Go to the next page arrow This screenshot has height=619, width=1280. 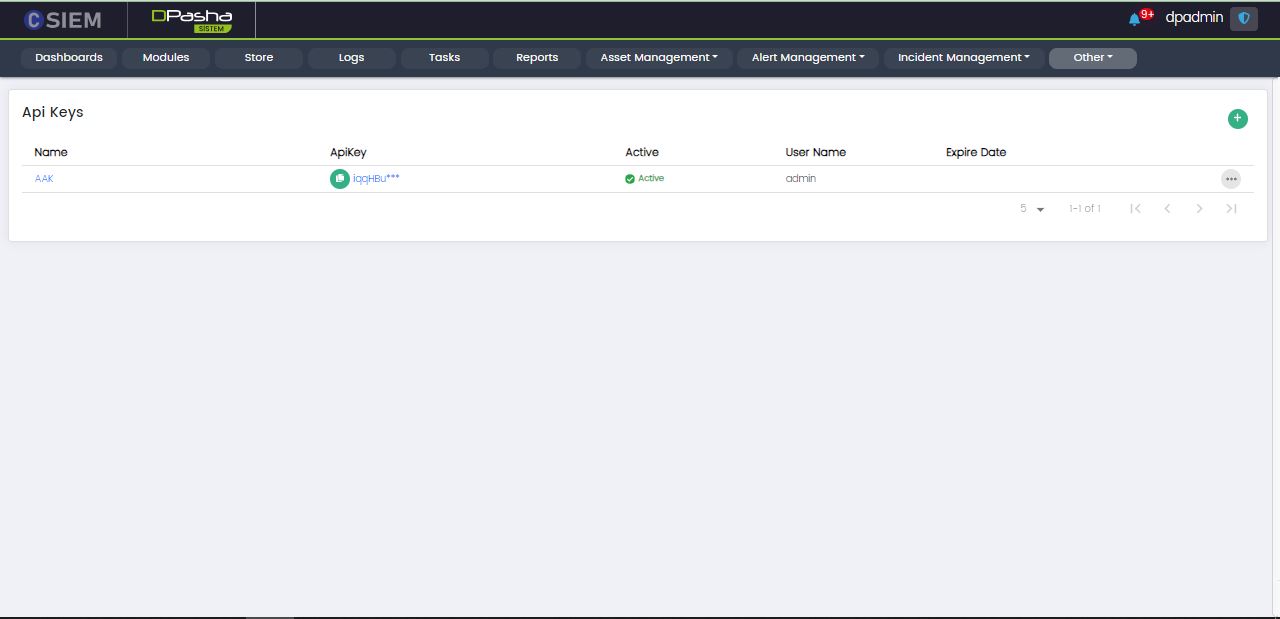click(x=1199, y=209)
